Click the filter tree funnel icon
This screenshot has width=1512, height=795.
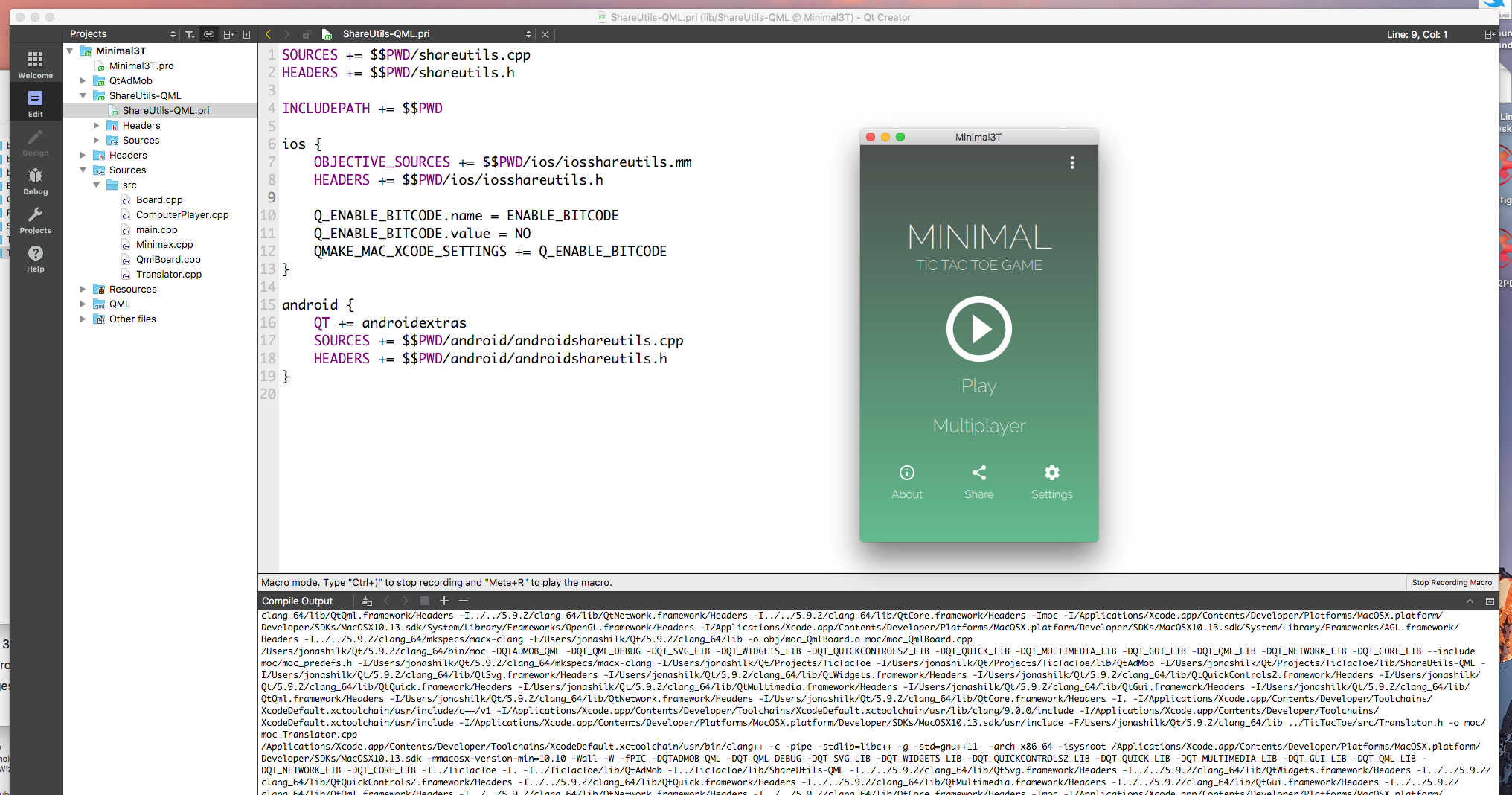(x=190, y=34)
